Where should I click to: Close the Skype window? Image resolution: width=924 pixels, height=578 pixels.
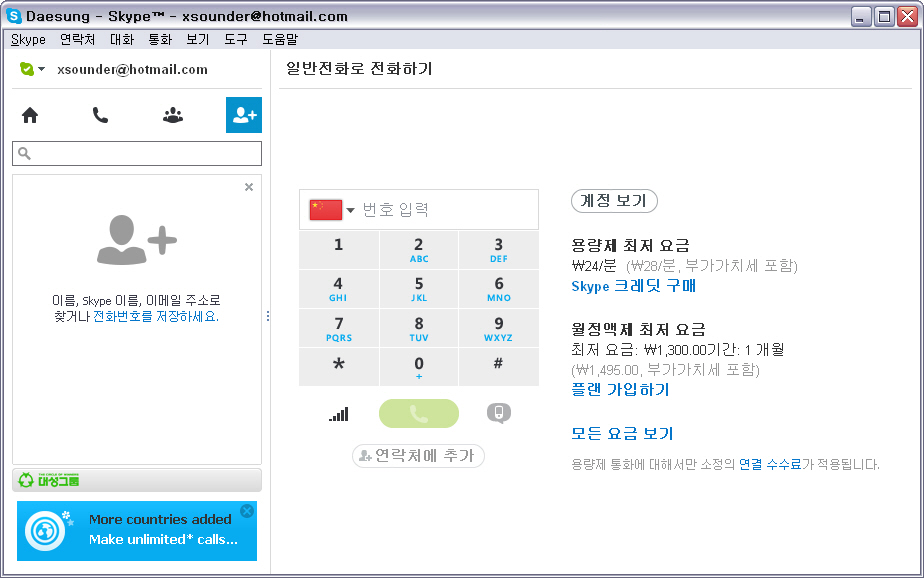pyautogui.click(x=908, y=16)
